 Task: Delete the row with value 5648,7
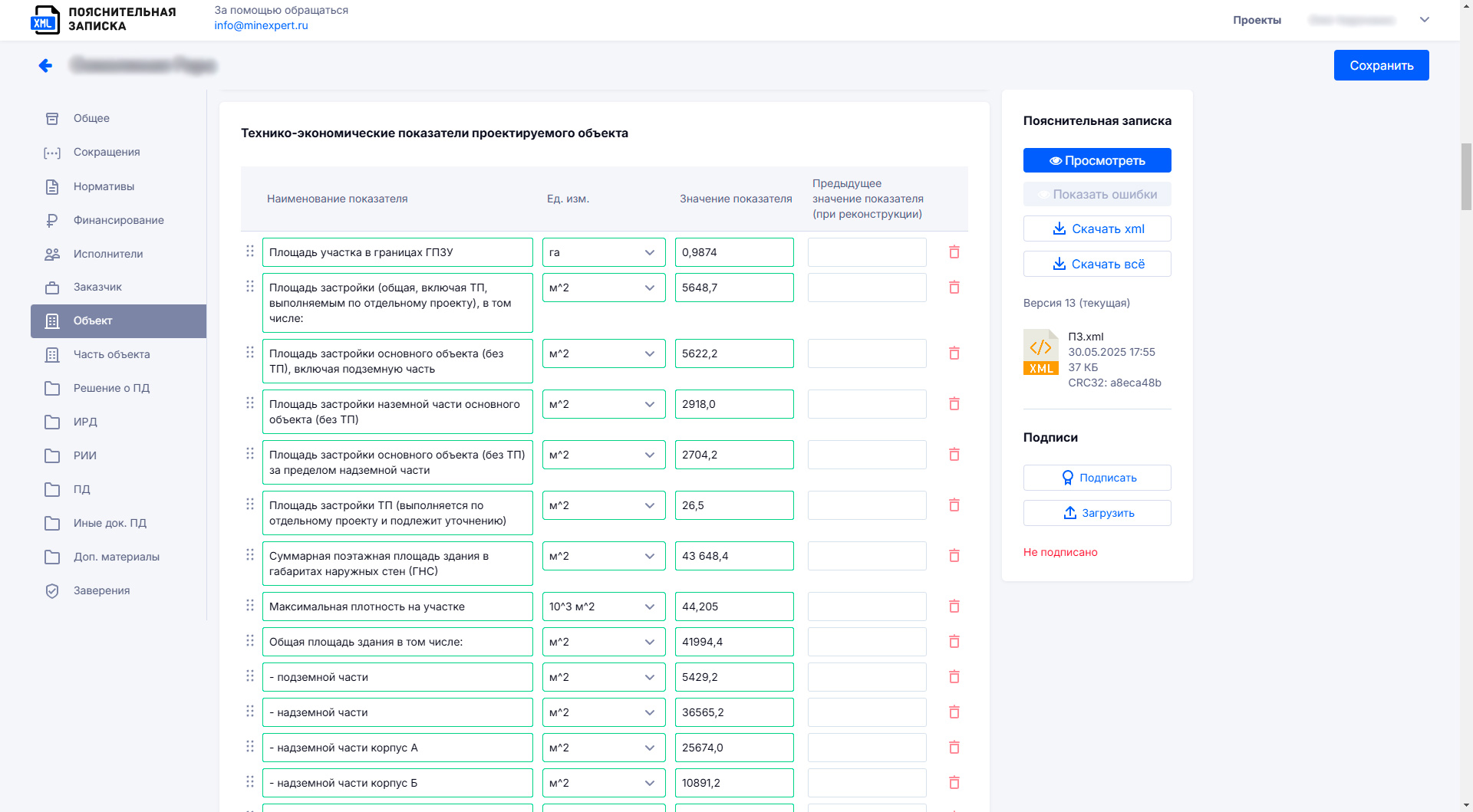pyautogui.click(x=954, y=288)
